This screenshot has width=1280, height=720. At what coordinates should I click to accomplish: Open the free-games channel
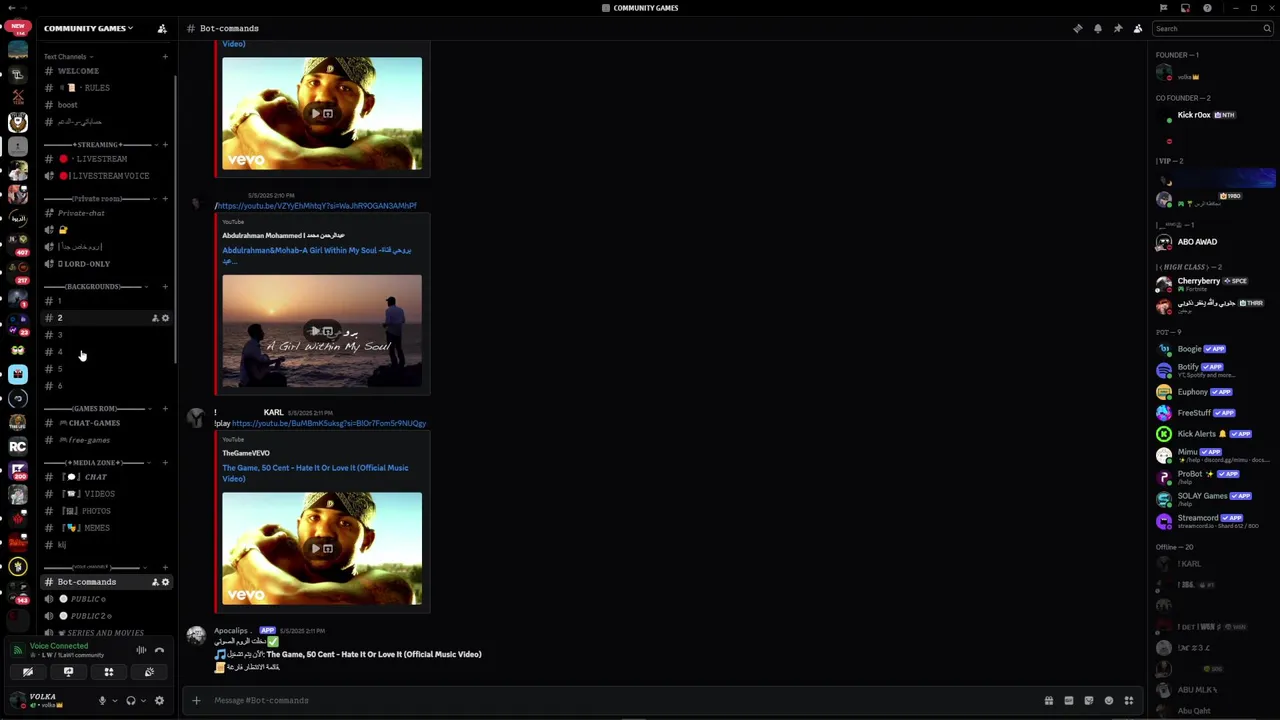point(108,440)
